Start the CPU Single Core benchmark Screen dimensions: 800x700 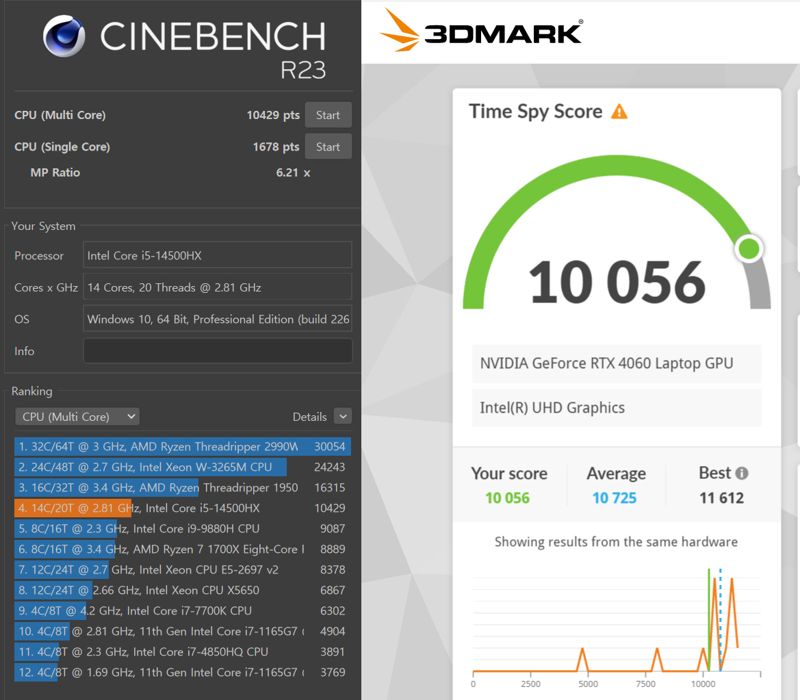[x=328, y=147]
